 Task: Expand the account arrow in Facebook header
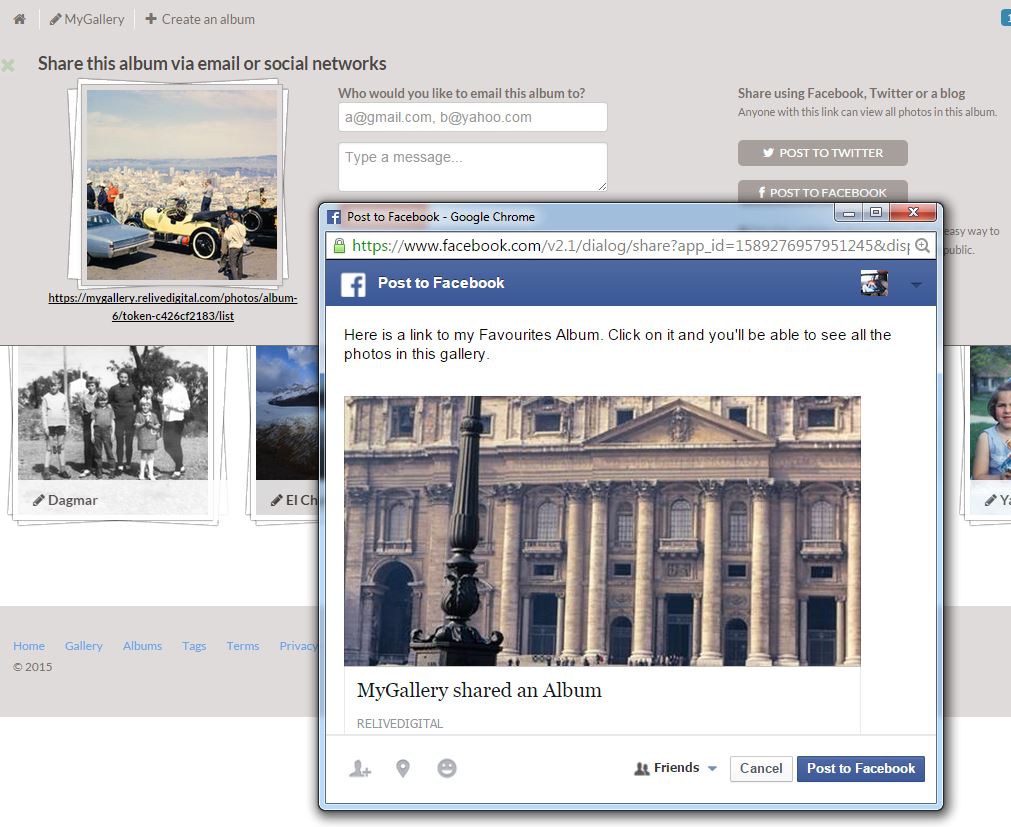916,285
